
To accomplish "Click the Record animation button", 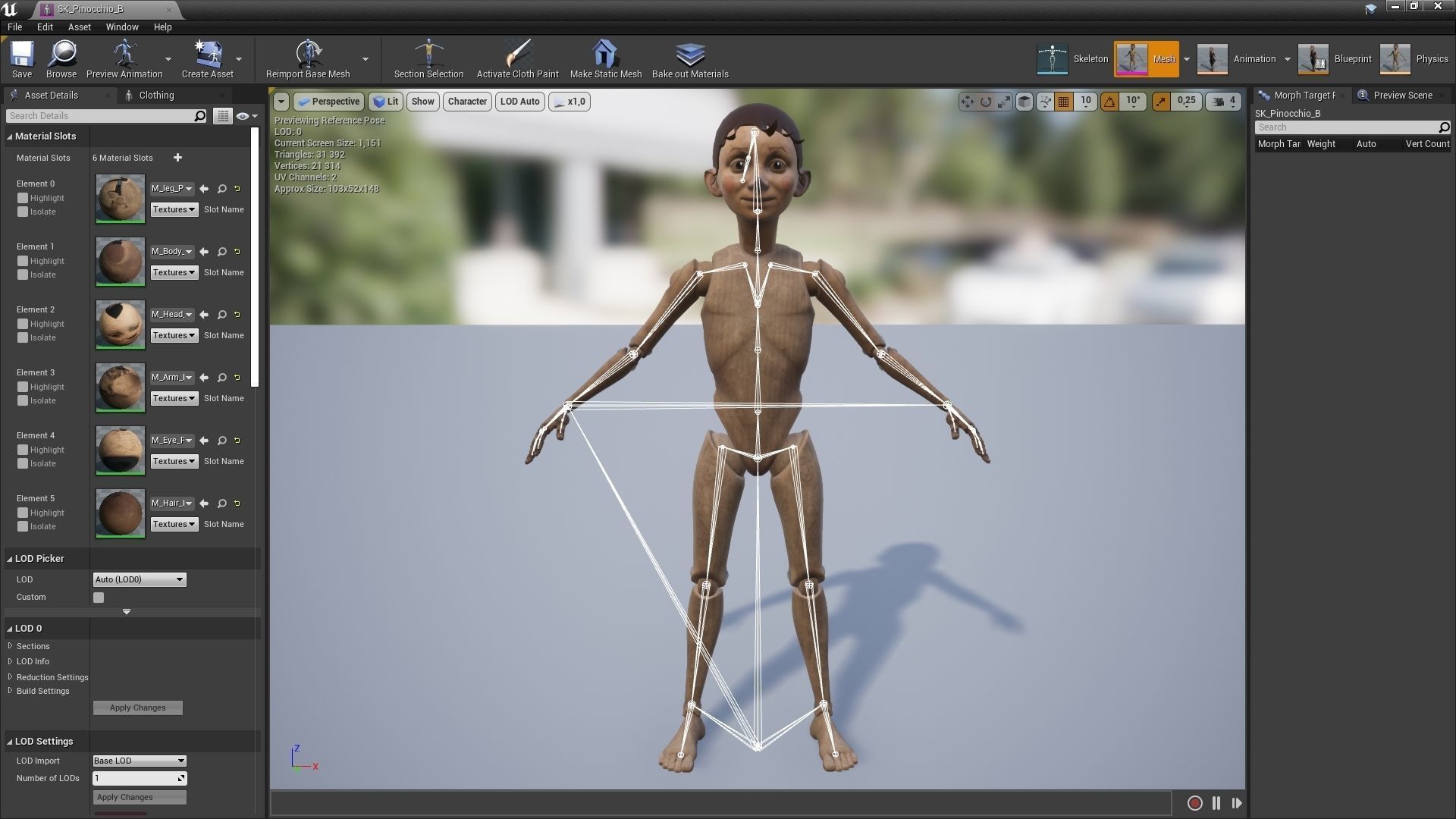I will (x=1194, y=803).
